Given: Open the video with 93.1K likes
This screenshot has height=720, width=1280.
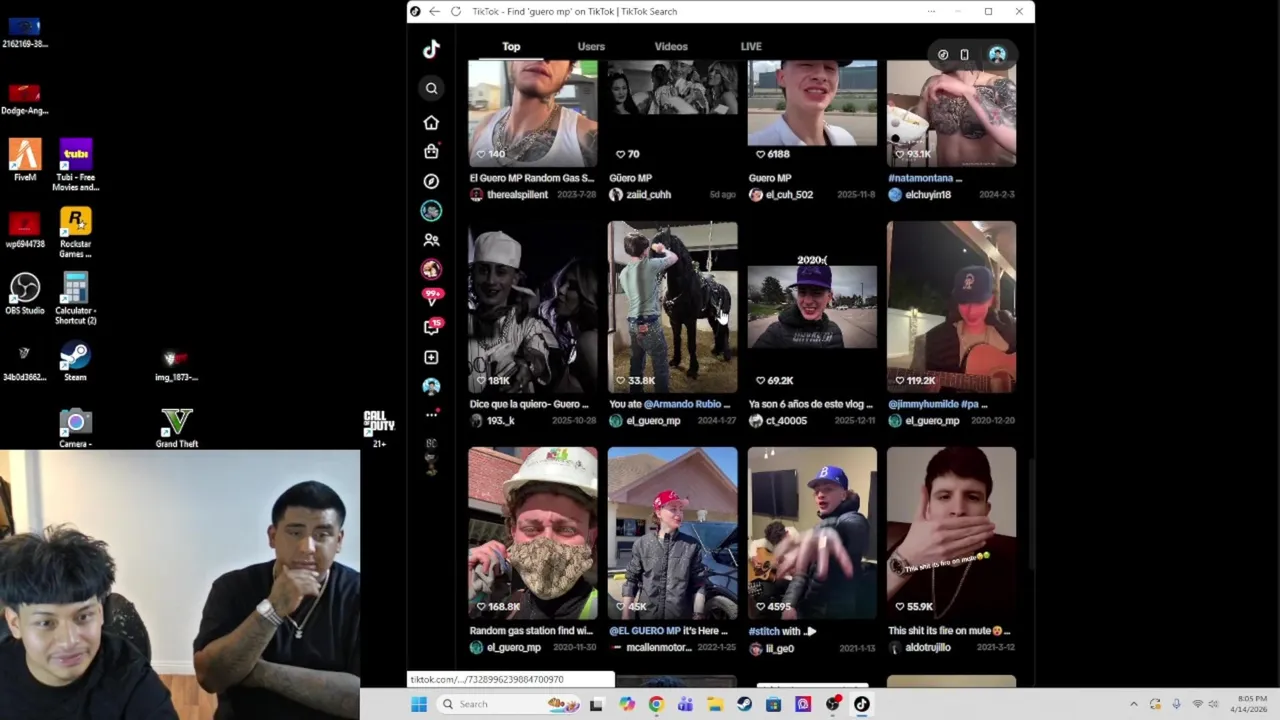Looking at the screenshot, I should [x=951, y=113].
